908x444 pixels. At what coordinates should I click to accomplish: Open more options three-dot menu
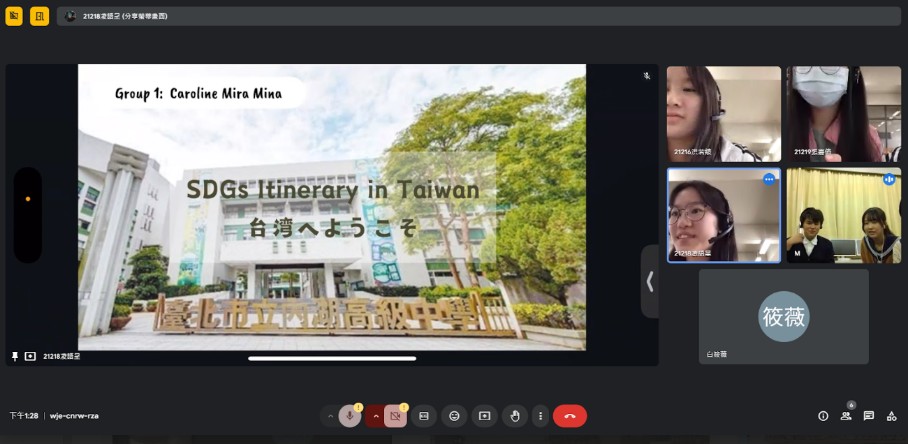(x=541, y=416)
